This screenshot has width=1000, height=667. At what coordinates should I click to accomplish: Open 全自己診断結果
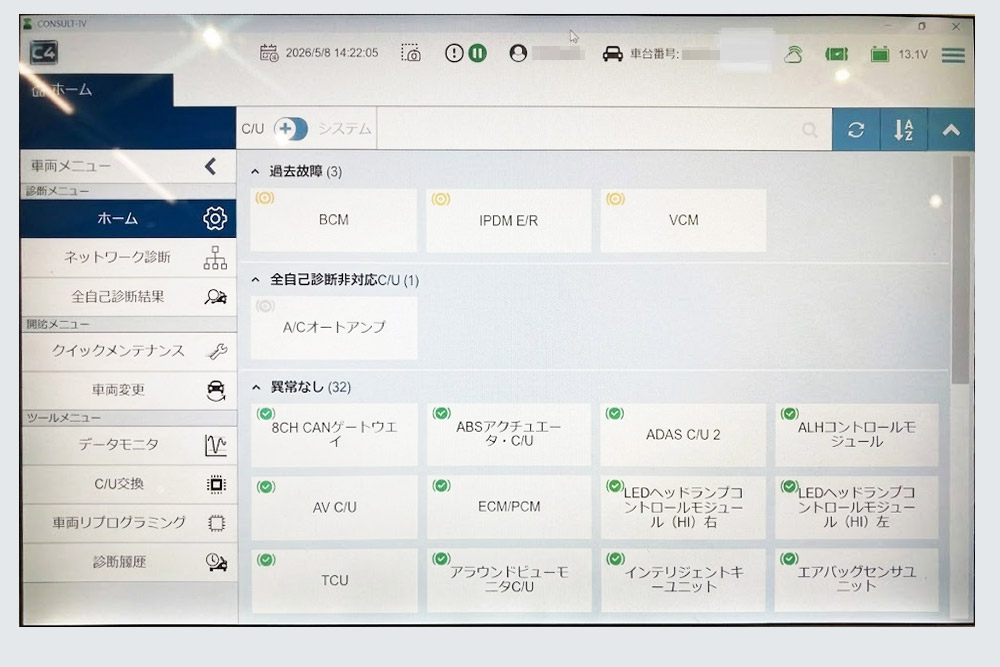click(128, 297)
